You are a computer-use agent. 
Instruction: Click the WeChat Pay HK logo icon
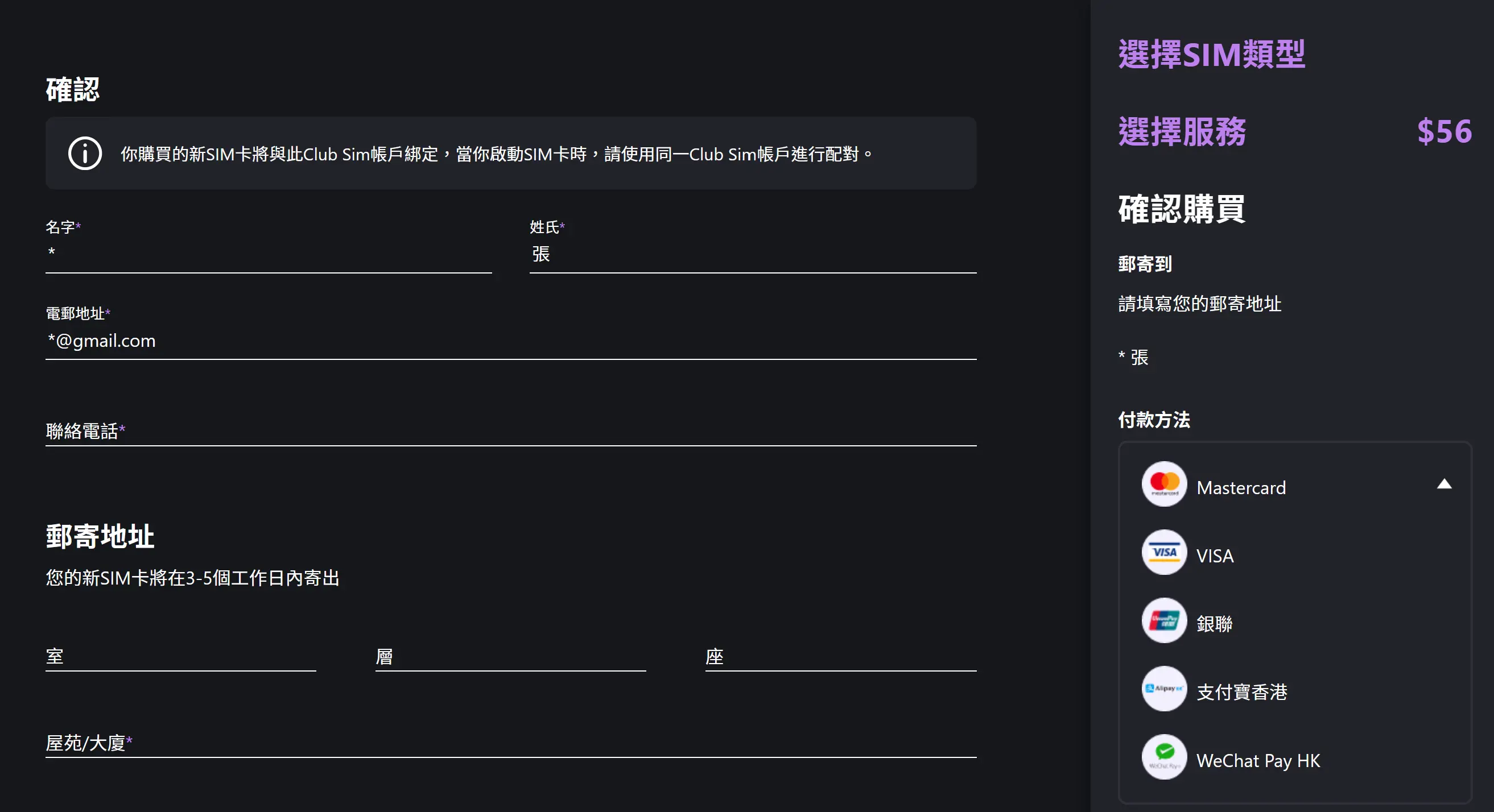point(1163,757)
